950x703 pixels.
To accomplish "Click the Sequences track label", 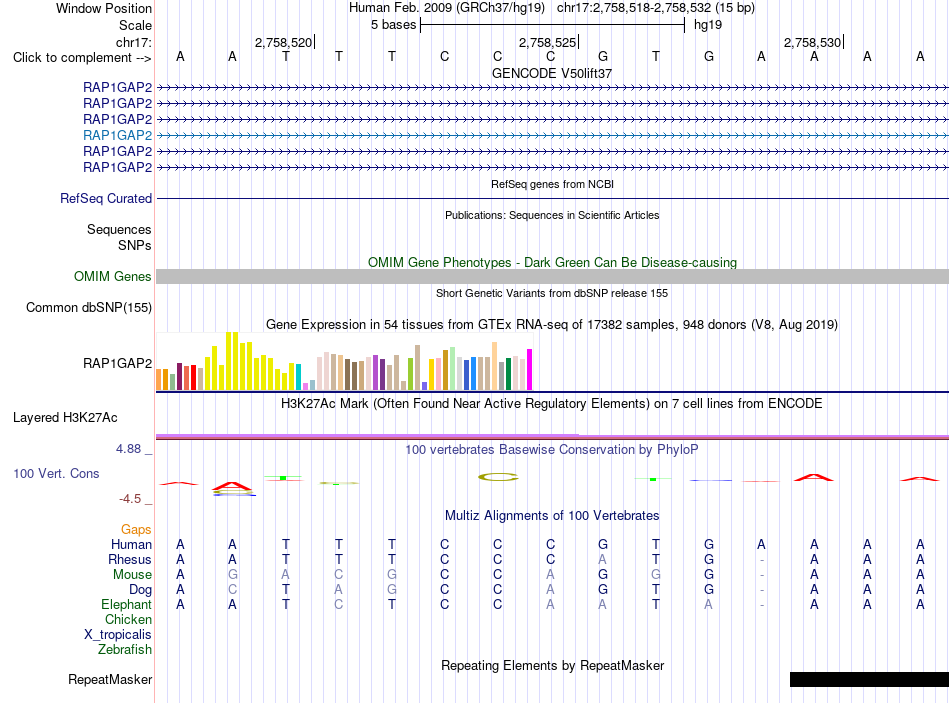I will pyautogui.click(x=119, y=229).
